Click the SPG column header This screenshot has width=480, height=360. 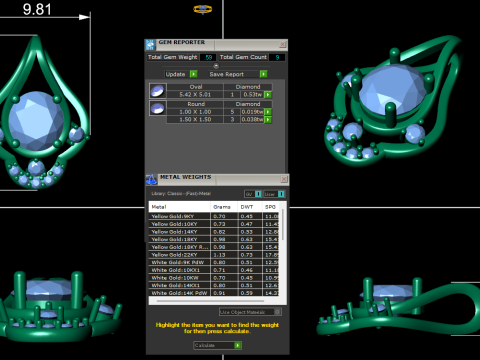[x=271, y=207]
